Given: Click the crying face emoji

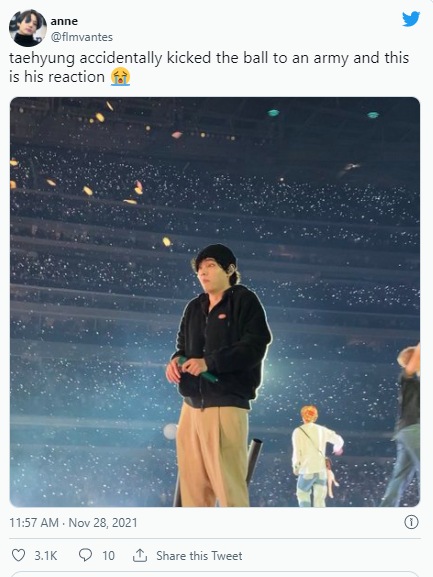Looking at the screenshot, I should [x=121, y=77].
